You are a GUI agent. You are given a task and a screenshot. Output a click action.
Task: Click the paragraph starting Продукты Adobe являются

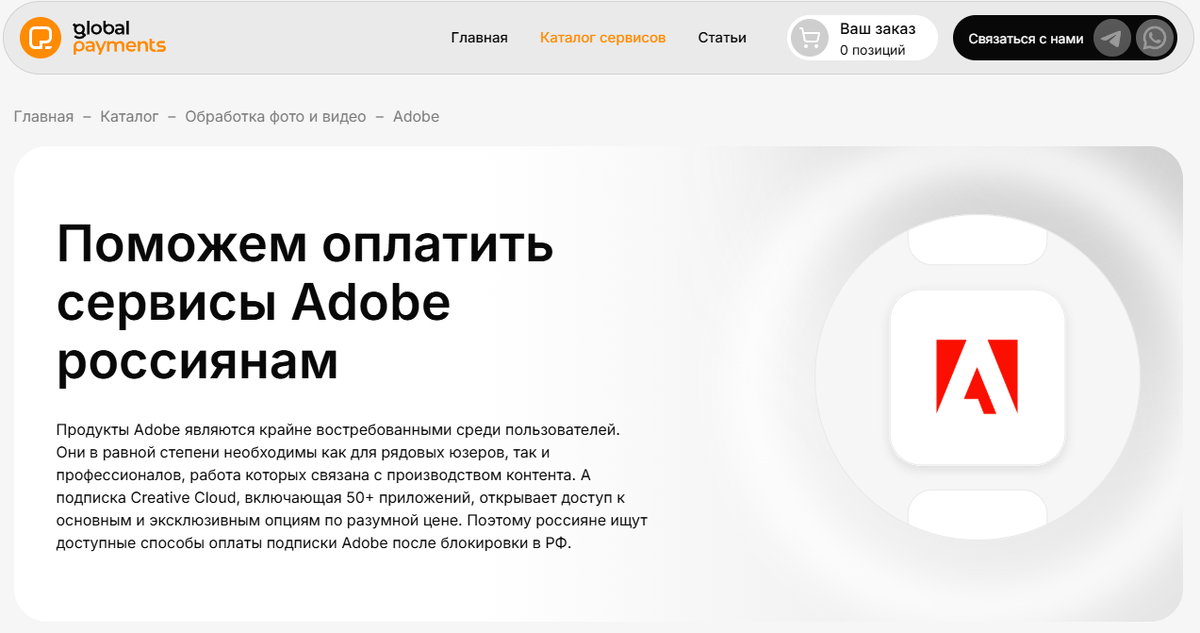pyautogui.click(x=353, y=486)
